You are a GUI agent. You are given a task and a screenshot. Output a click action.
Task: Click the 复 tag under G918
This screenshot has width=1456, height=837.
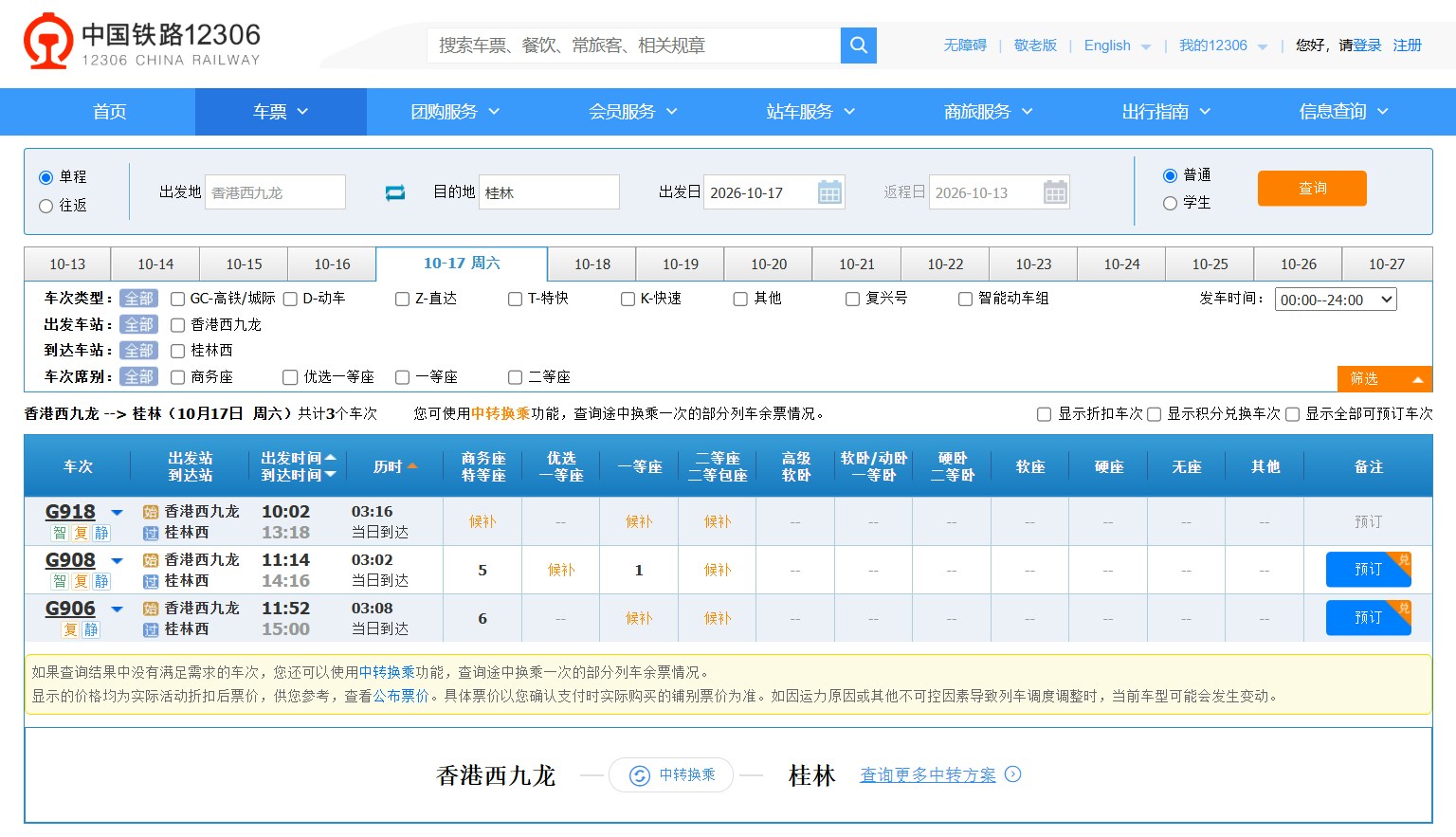pos(81,533)
